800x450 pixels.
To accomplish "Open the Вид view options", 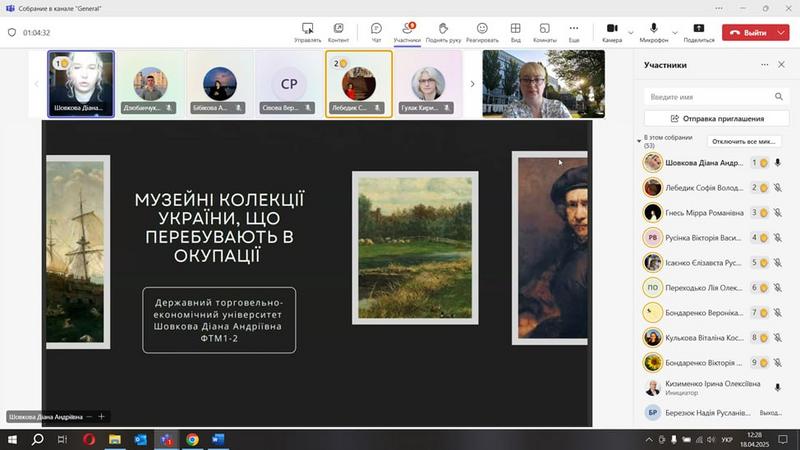I will click(x=516, y=33).
